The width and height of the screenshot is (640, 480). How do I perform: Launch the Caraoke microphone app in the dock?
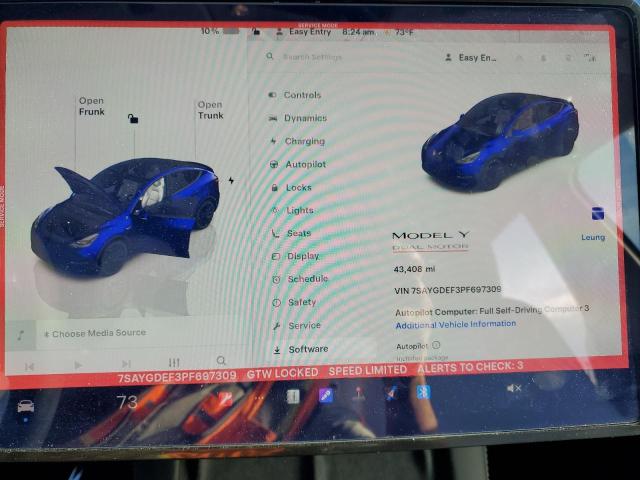[x=325, y=396]
